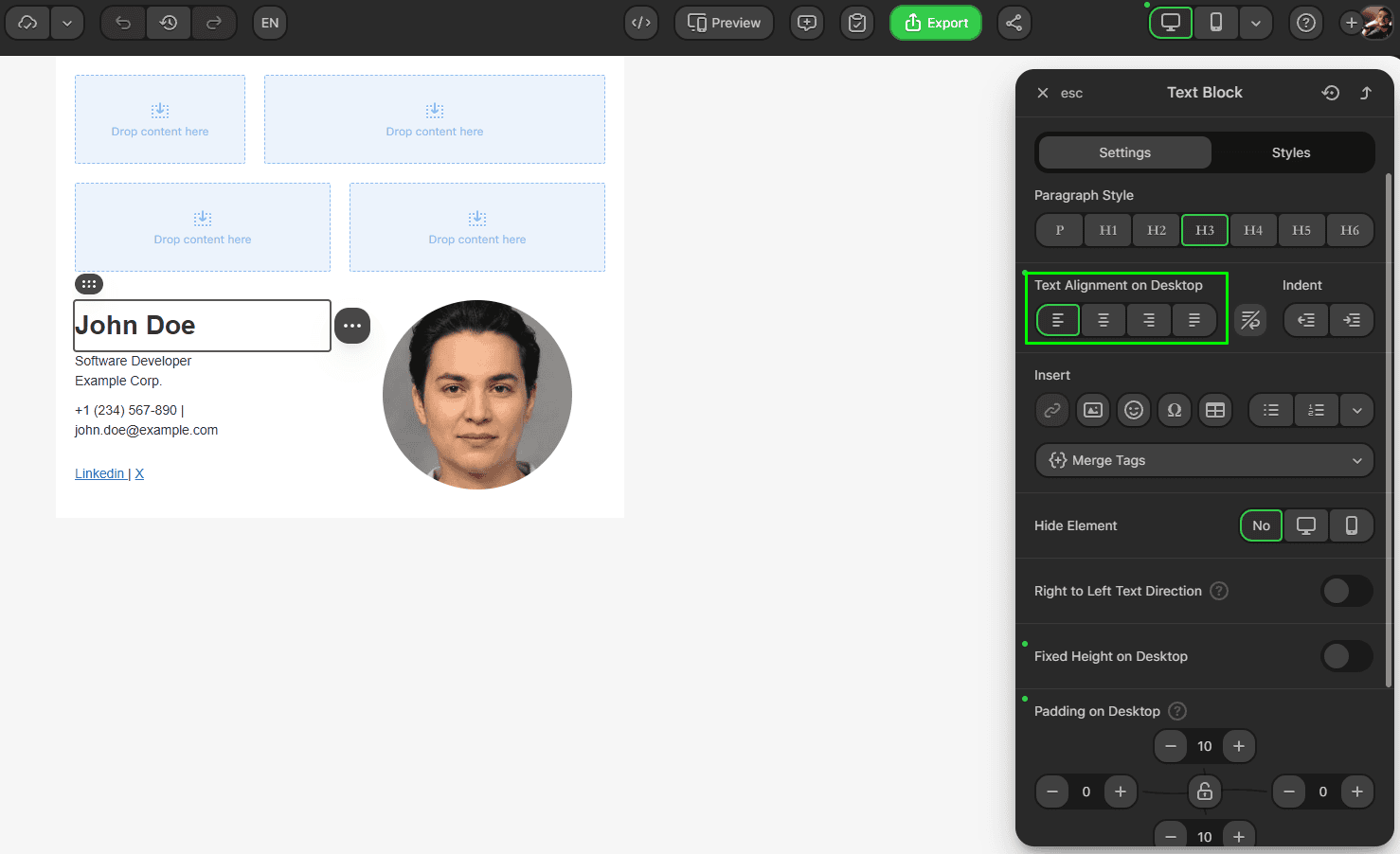Hide element on mobile
1400x854 pixels.
pyautogui.click(x=1352, y=525)
